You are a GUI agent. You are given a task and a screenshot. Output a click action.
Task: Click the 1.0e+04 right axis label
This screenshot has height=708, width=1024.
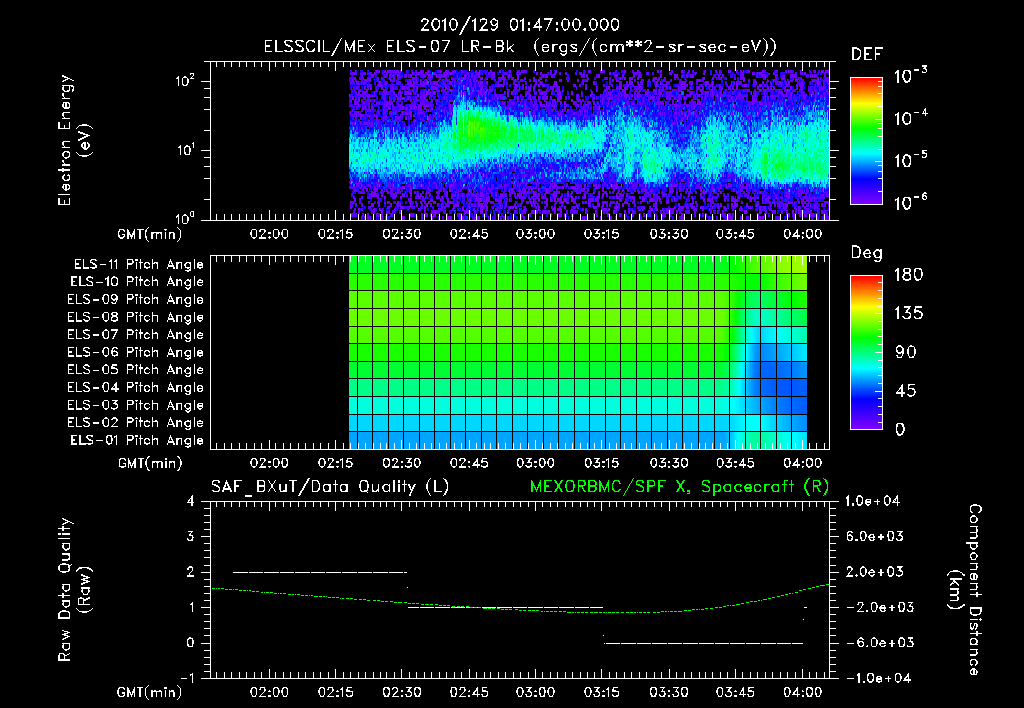coord(872,501)
